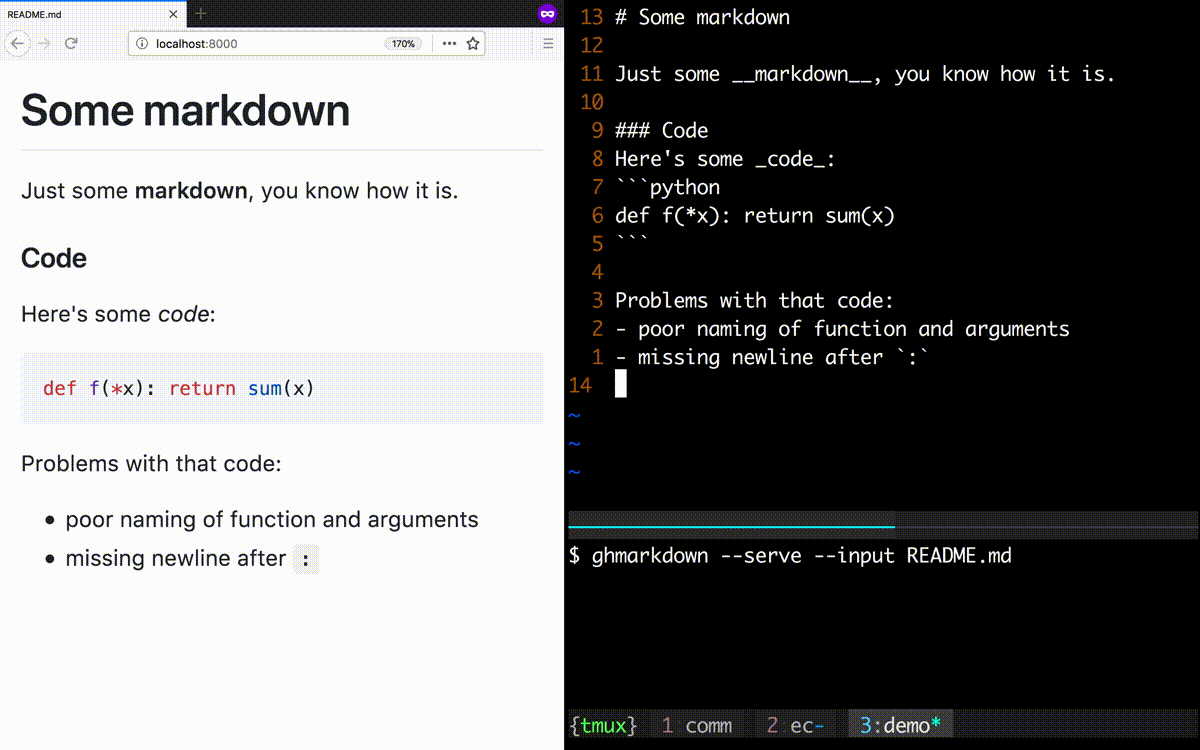Open site information icon in address bar
Viewport: 1200px width, 750px height.
[x=142, y=44]
